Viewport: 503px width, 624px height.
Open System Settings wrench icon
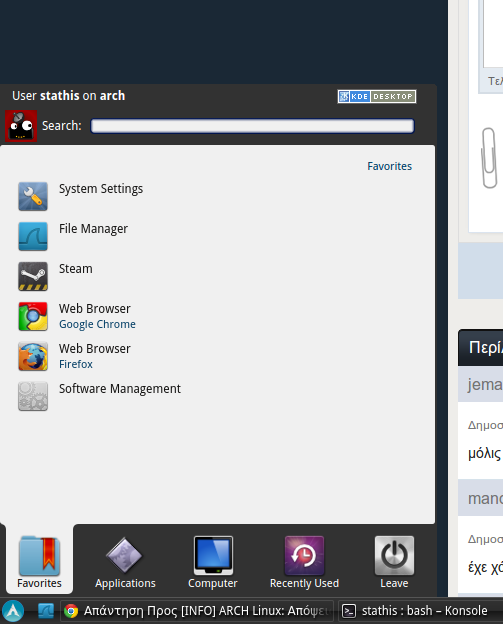[x=33, y=196]
